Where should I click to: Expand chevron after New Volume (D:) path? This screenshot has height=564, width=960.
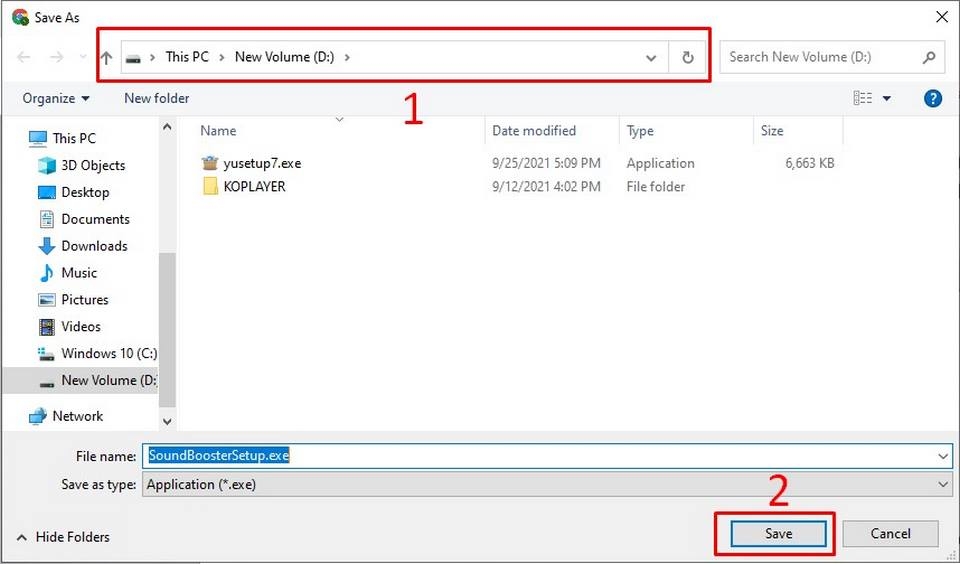(347, 57)
